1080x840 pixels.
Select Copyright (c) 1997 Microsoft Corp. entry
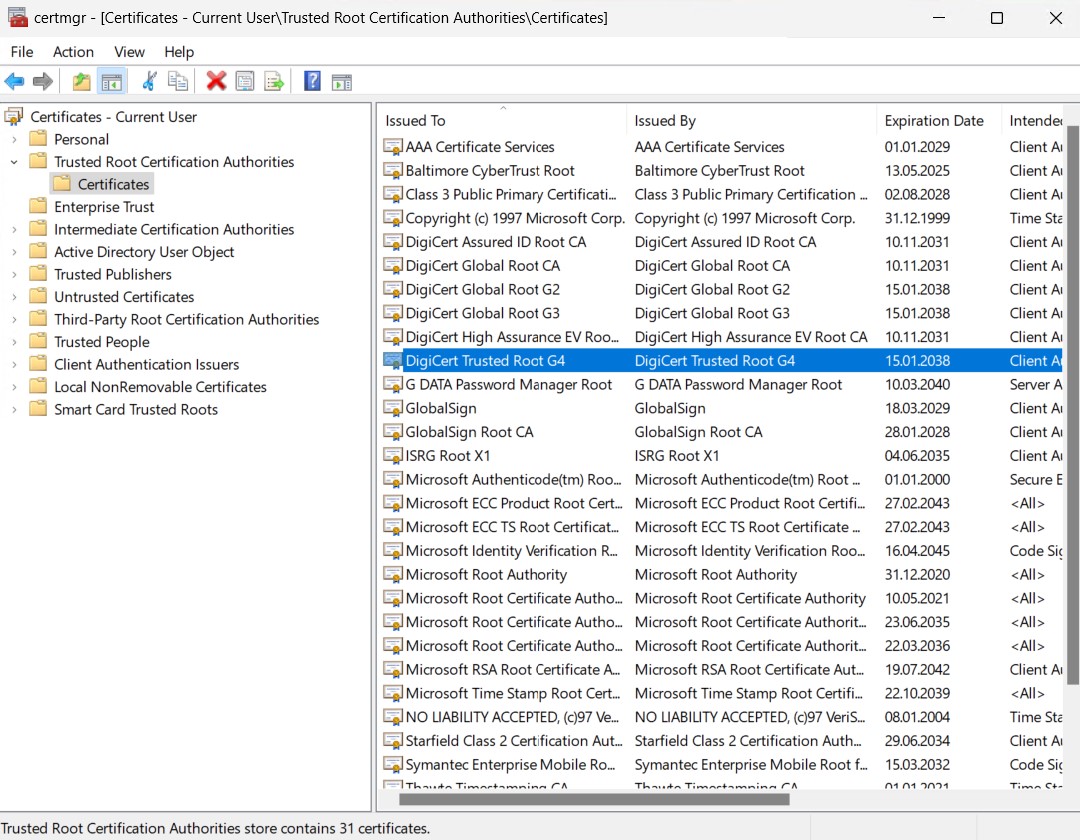pos(515,218)
